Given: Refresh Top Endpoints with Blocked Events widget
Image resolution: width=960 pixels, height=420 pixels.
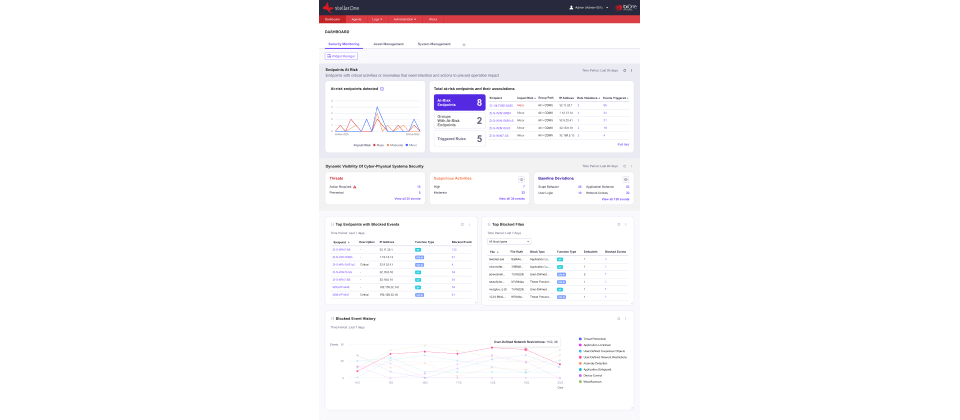Looking at the screenshot, I should point(461,225).
